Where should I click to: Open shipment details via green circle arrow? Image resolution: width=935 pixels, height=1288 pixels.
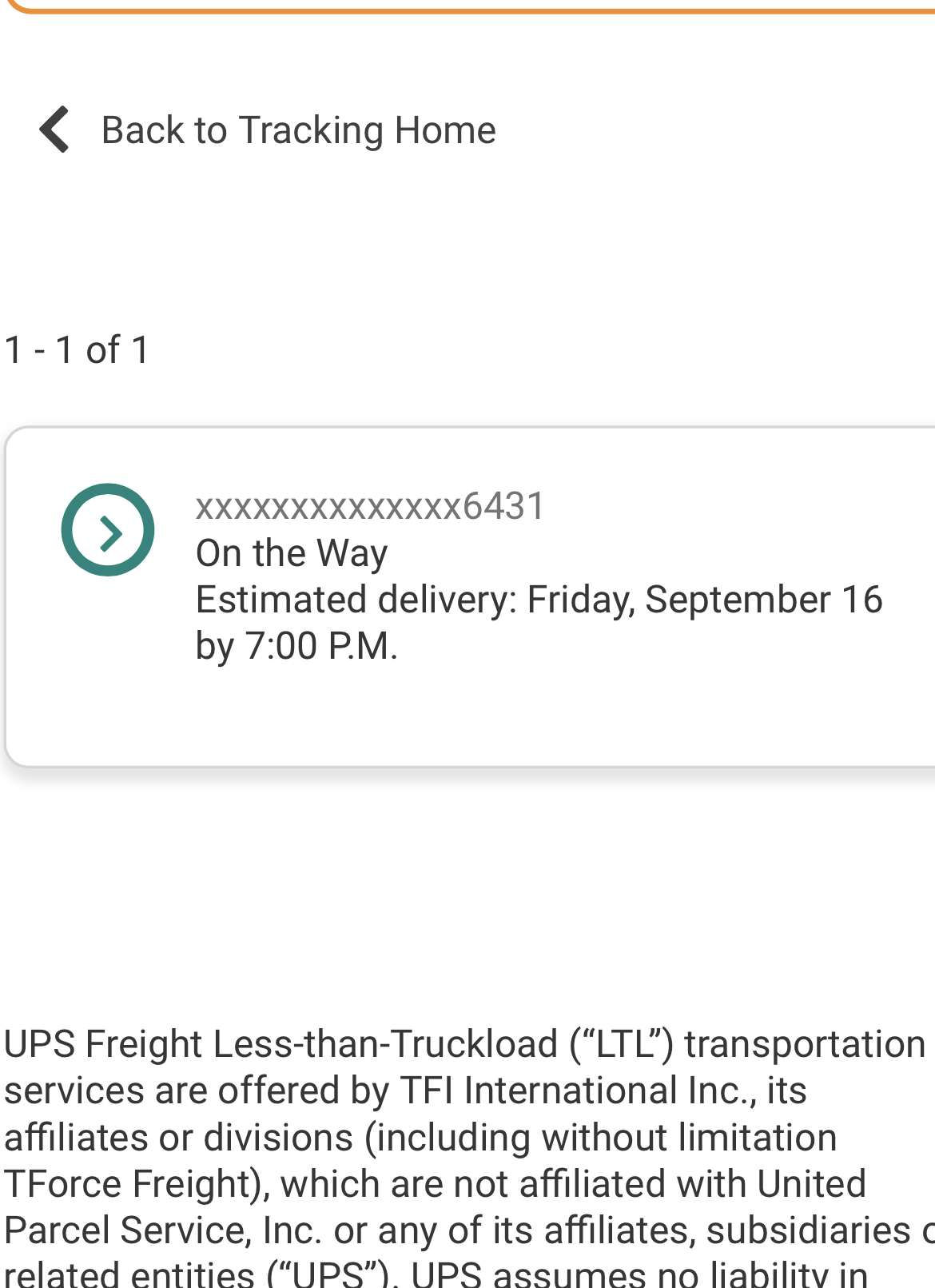108,530
